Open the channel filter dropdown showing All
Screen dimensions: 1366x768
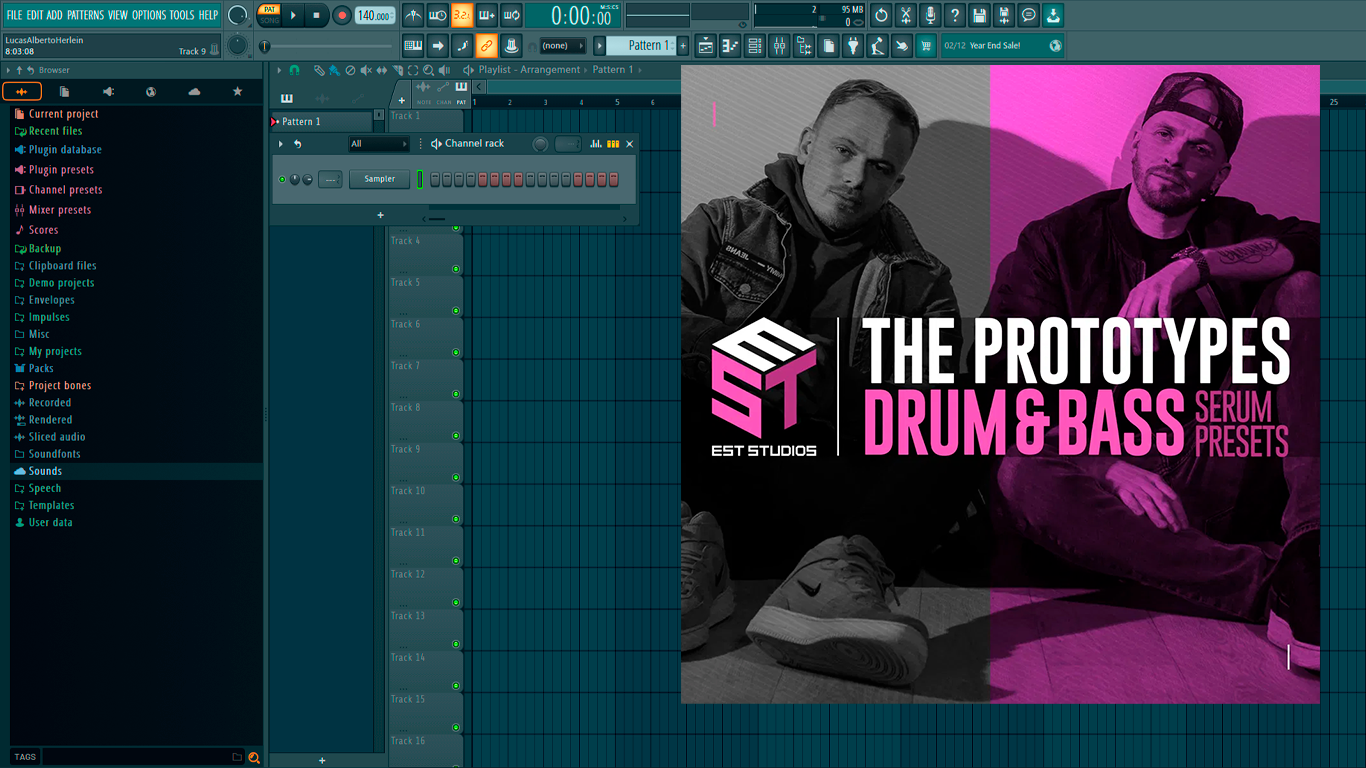pos(378,144)
